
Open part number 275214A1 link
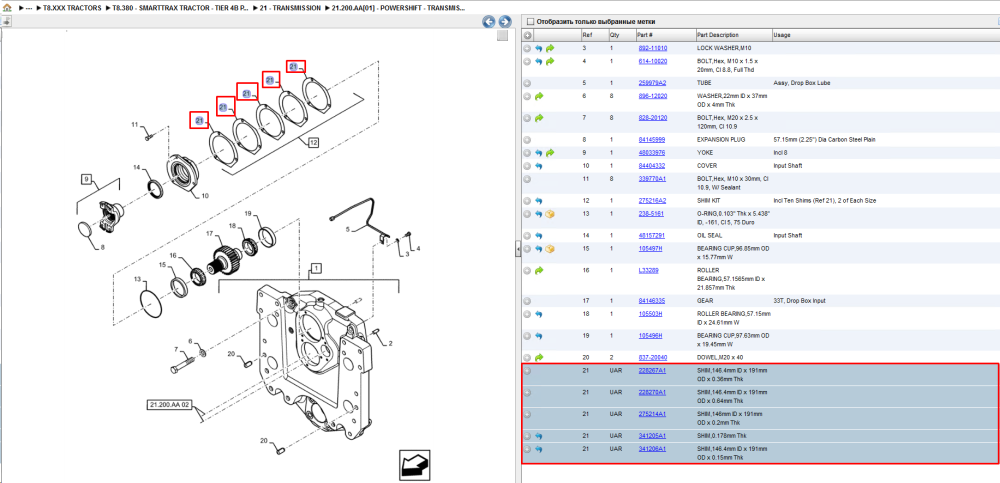[x=652, y=414]
